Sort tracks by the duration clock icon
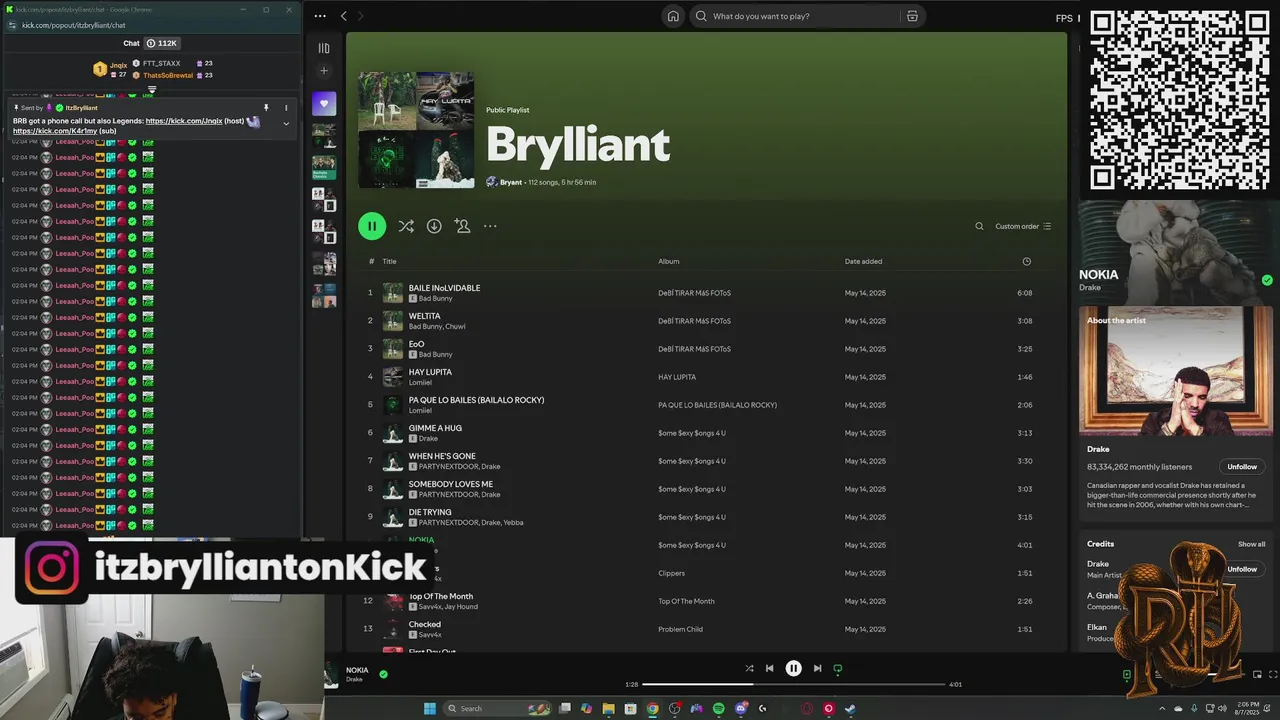This screenshot has height=720, width=1280. [1026, 261]
